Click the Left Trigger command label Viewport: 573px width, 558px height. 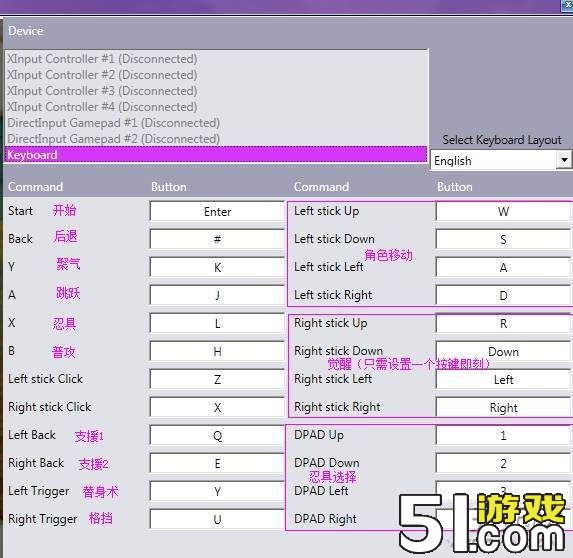point(39,491)
